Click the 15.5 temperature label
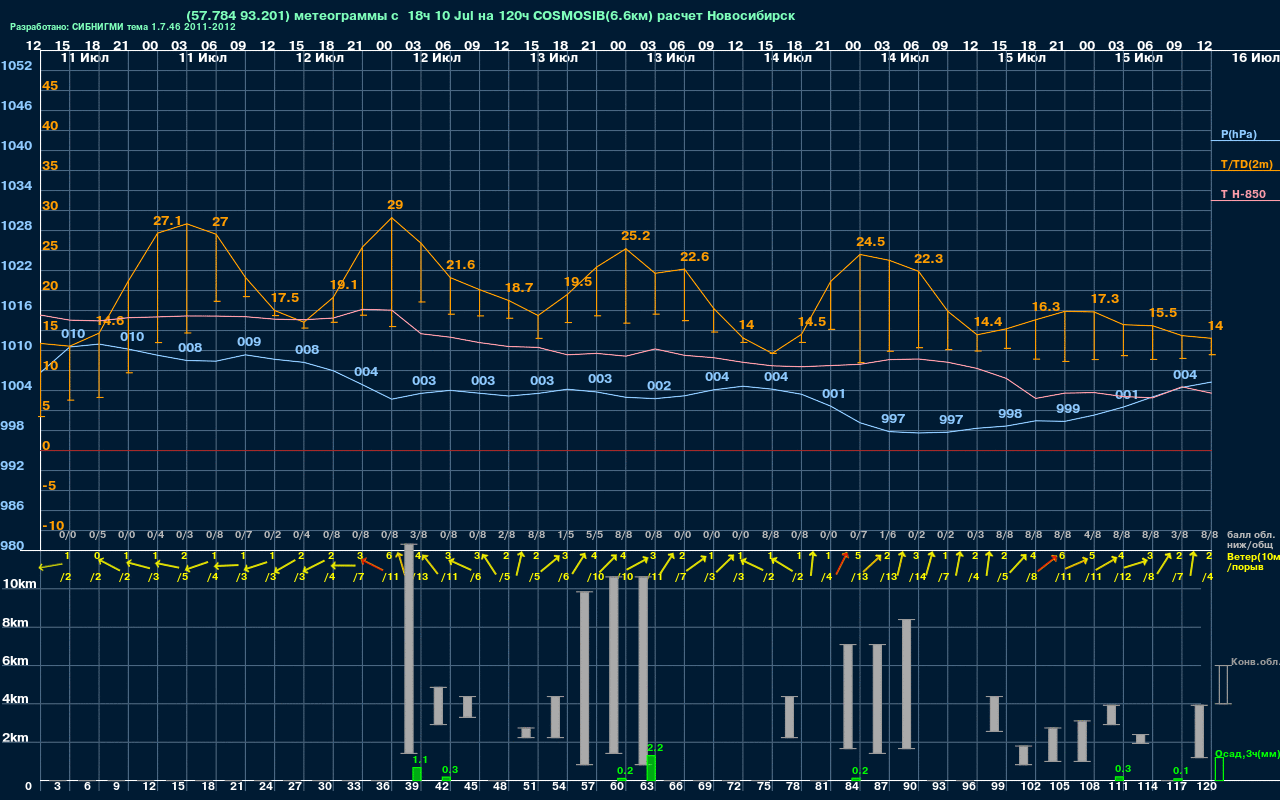 [x=1163, y=313]
